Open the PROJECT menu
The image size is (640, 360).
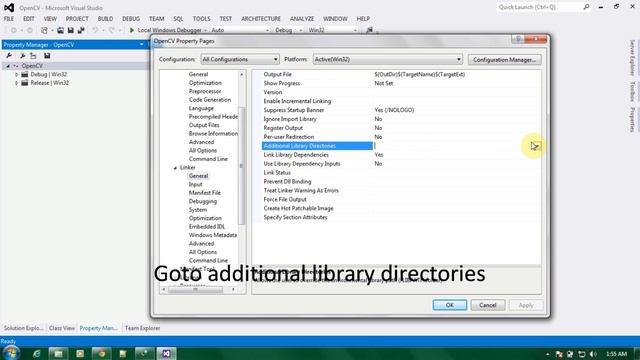tap(77, 19)
